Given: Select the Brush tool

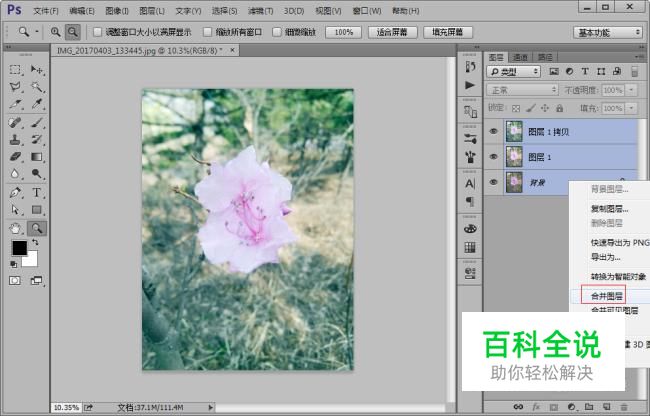Looking at the screenshot, I should pyautogui.click(x=37, y=123).
